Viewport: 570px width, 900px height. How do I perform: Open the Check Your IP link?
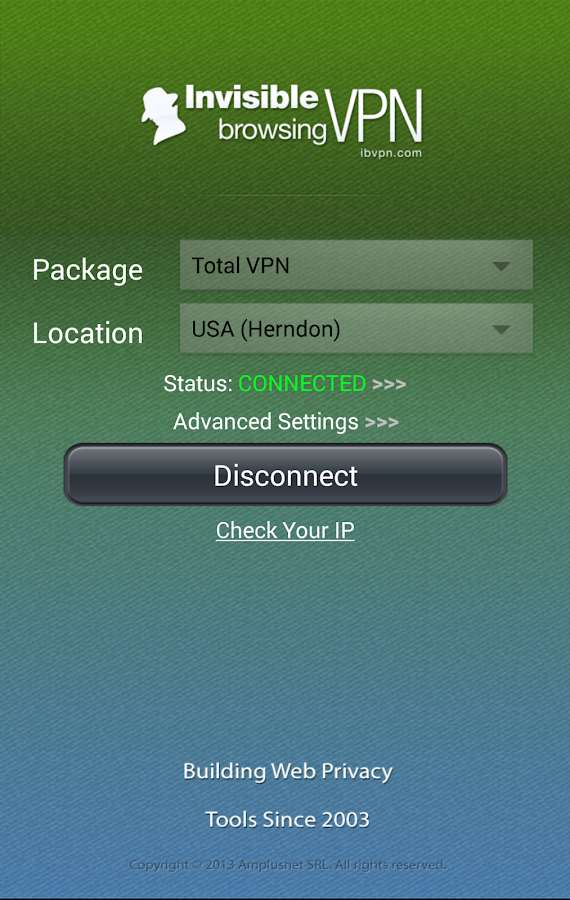pos(285,530)
